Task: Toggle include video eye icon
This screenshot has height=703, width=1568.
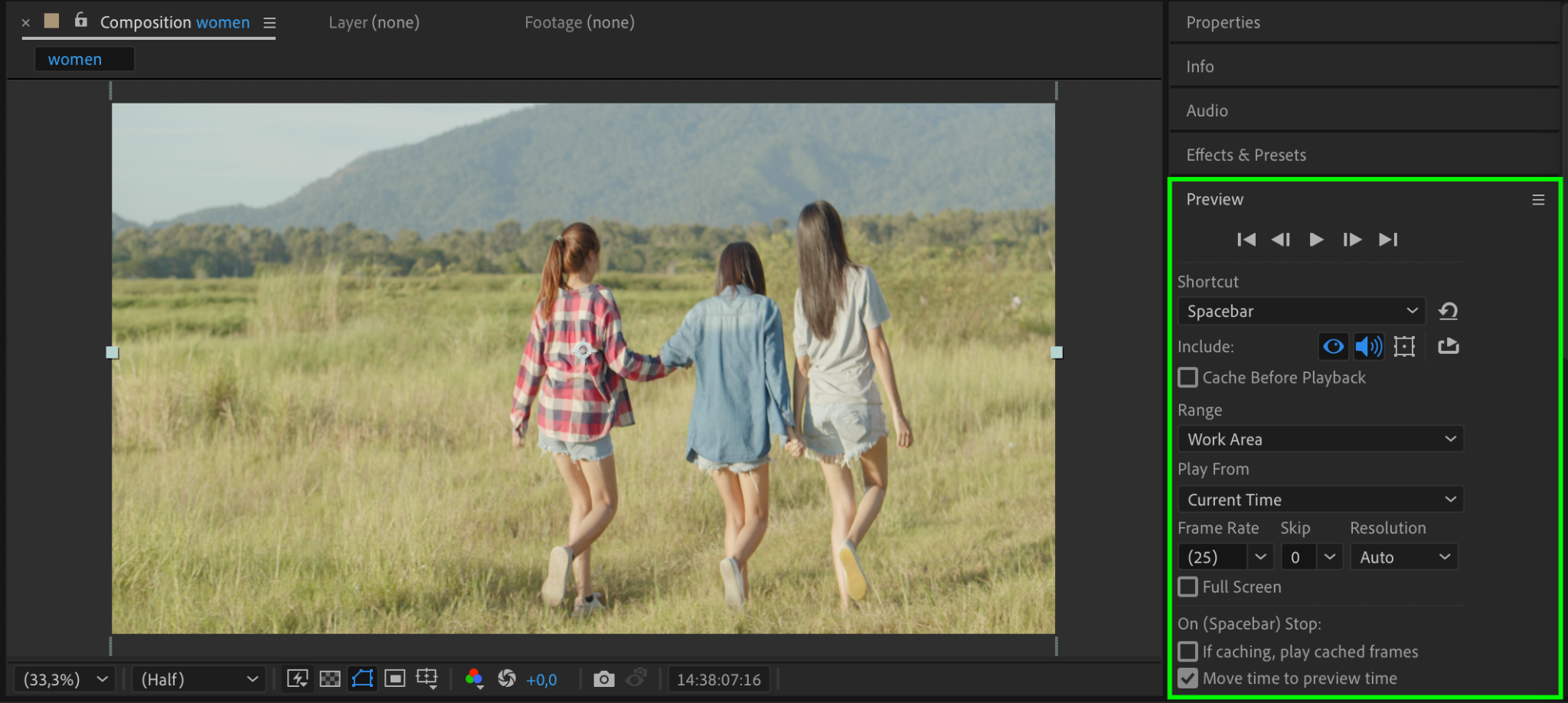Action: point(1333,347)
